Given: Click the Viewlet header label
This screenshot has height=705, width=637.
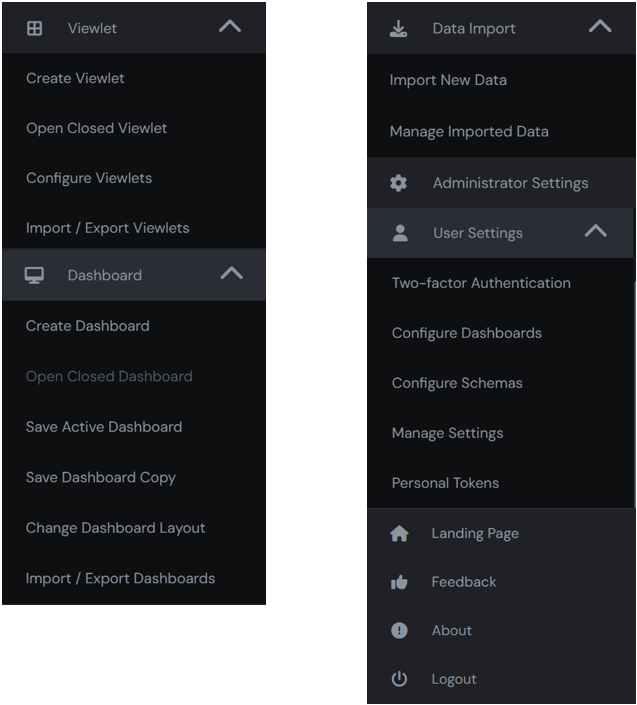Looking at the screenshot, I should [93, 28].
